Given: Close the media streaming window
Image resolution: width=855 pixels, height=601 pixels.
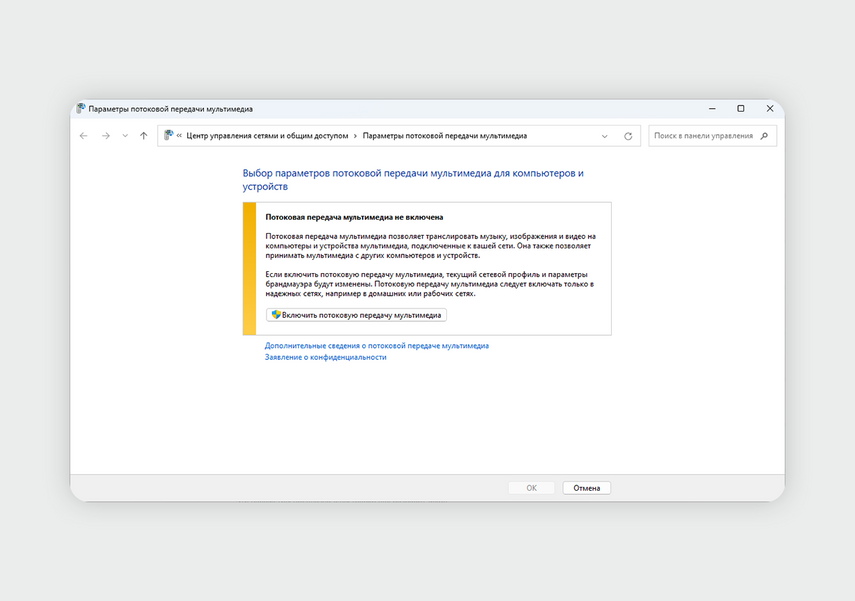Looking at the screenshot, I should 770,109.
